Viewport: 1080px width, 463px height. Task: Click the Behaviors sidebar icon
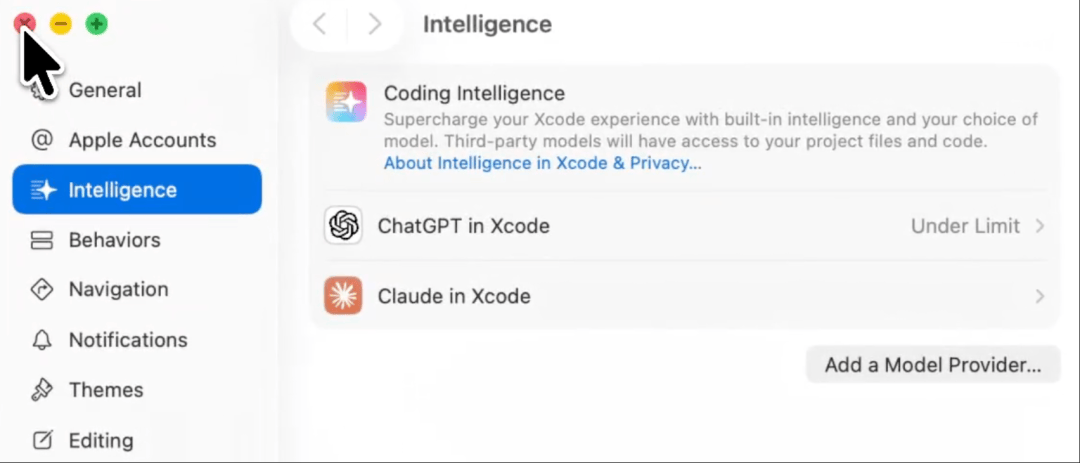coord(42,240)
